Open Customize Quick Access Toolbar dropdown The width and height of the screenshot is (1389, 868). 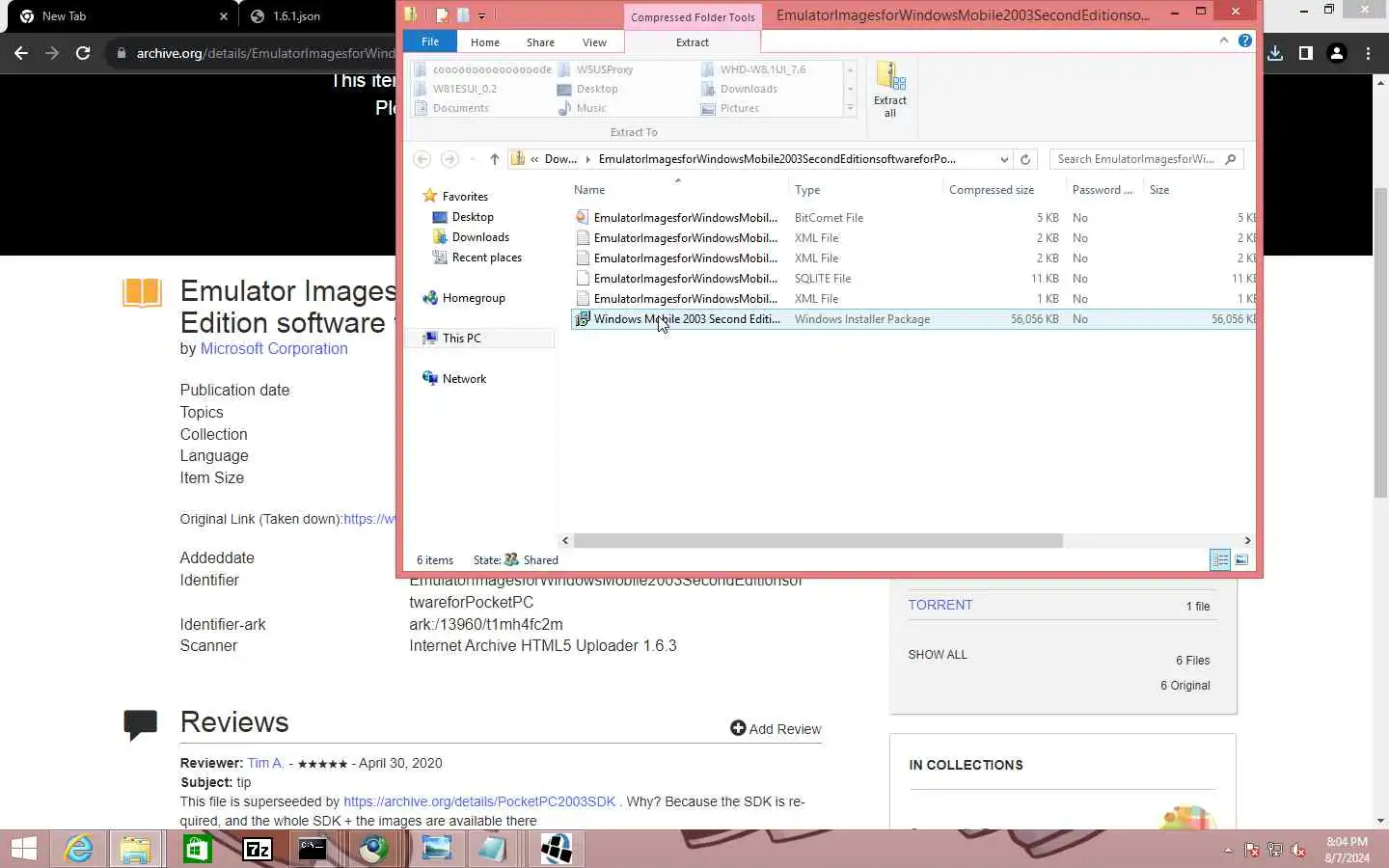pos(482,15)
